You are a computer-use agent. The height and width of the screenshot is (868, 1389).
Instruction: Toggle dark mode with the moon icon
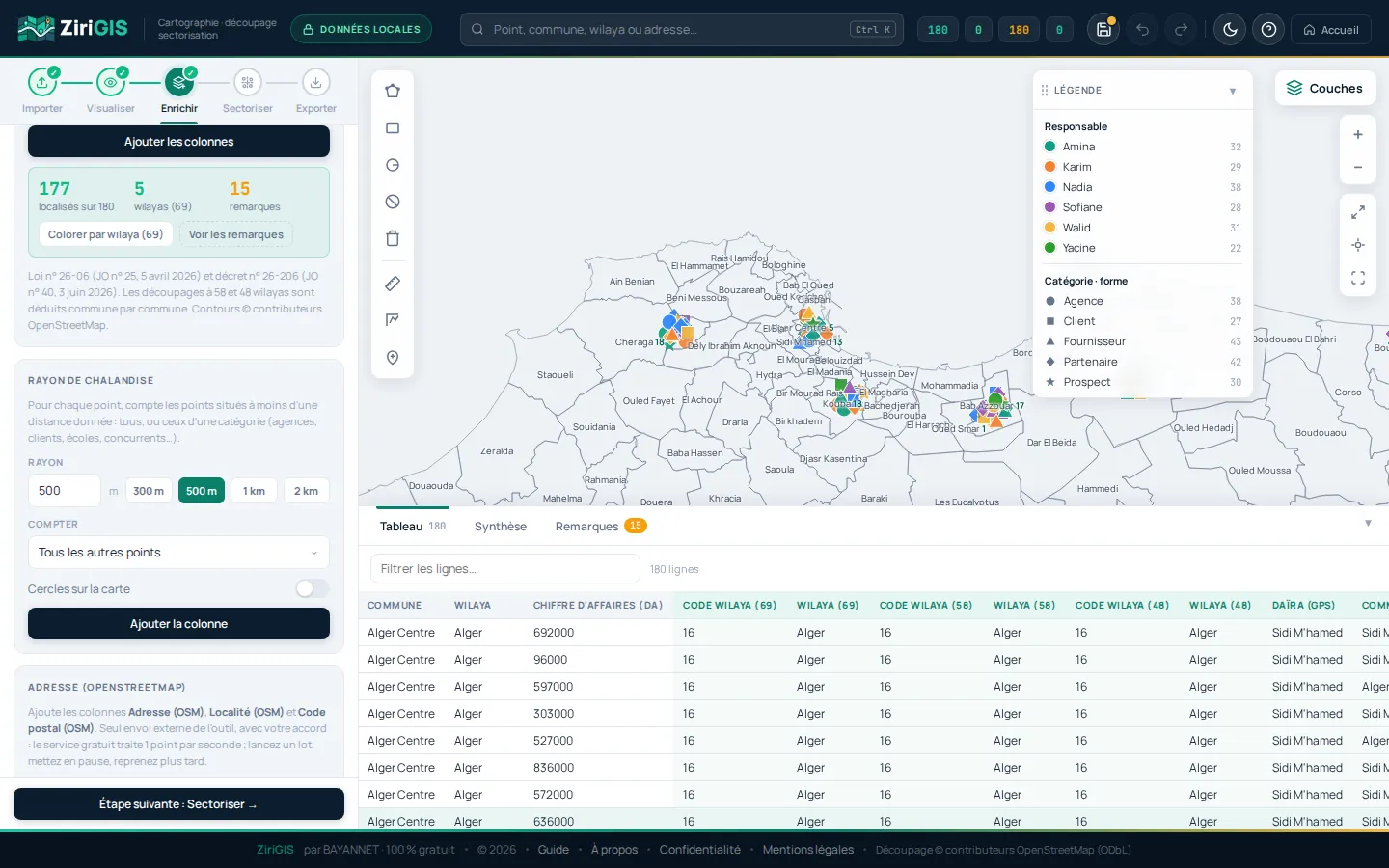coord(1230,30)
